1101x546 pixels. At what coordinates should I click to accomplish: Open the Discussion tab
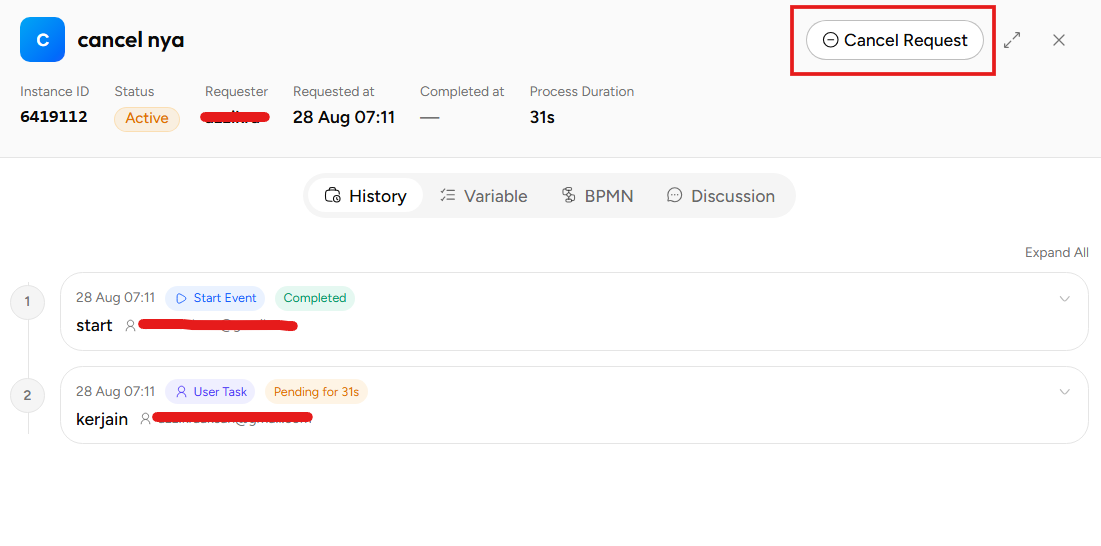(x=721, y=196)
